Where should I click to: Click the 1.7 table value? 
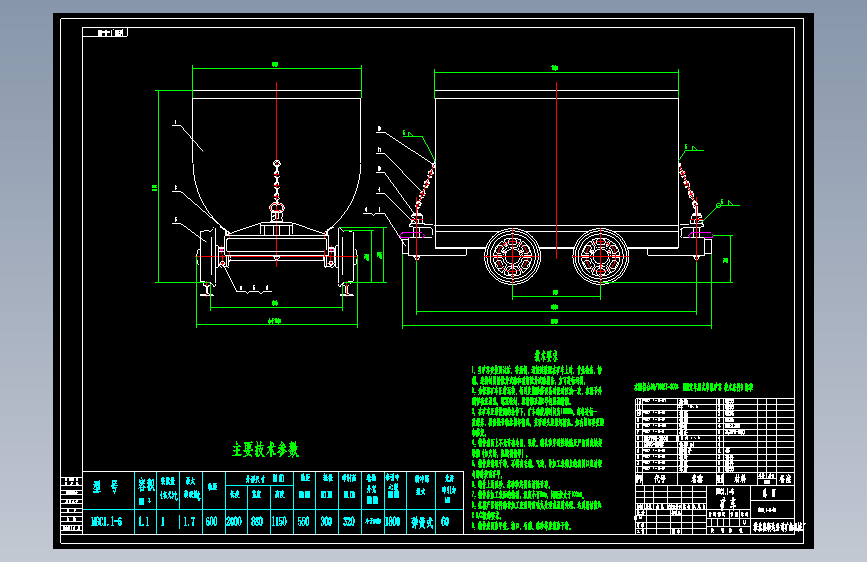189,522
